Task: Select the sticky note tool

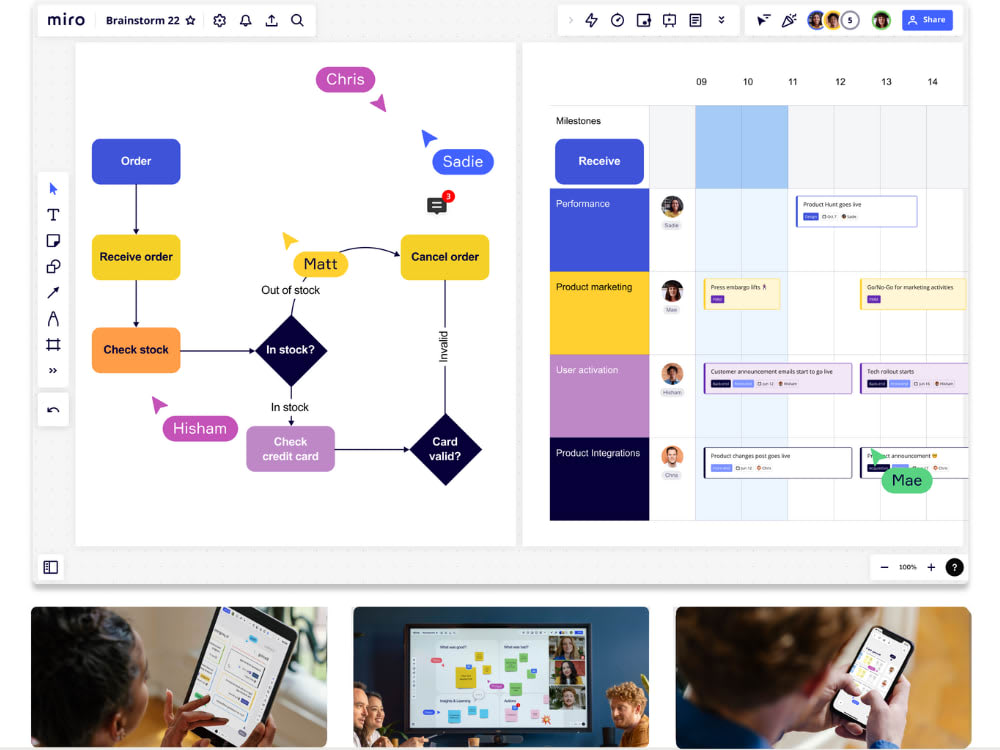Action: tap(53, 240)
